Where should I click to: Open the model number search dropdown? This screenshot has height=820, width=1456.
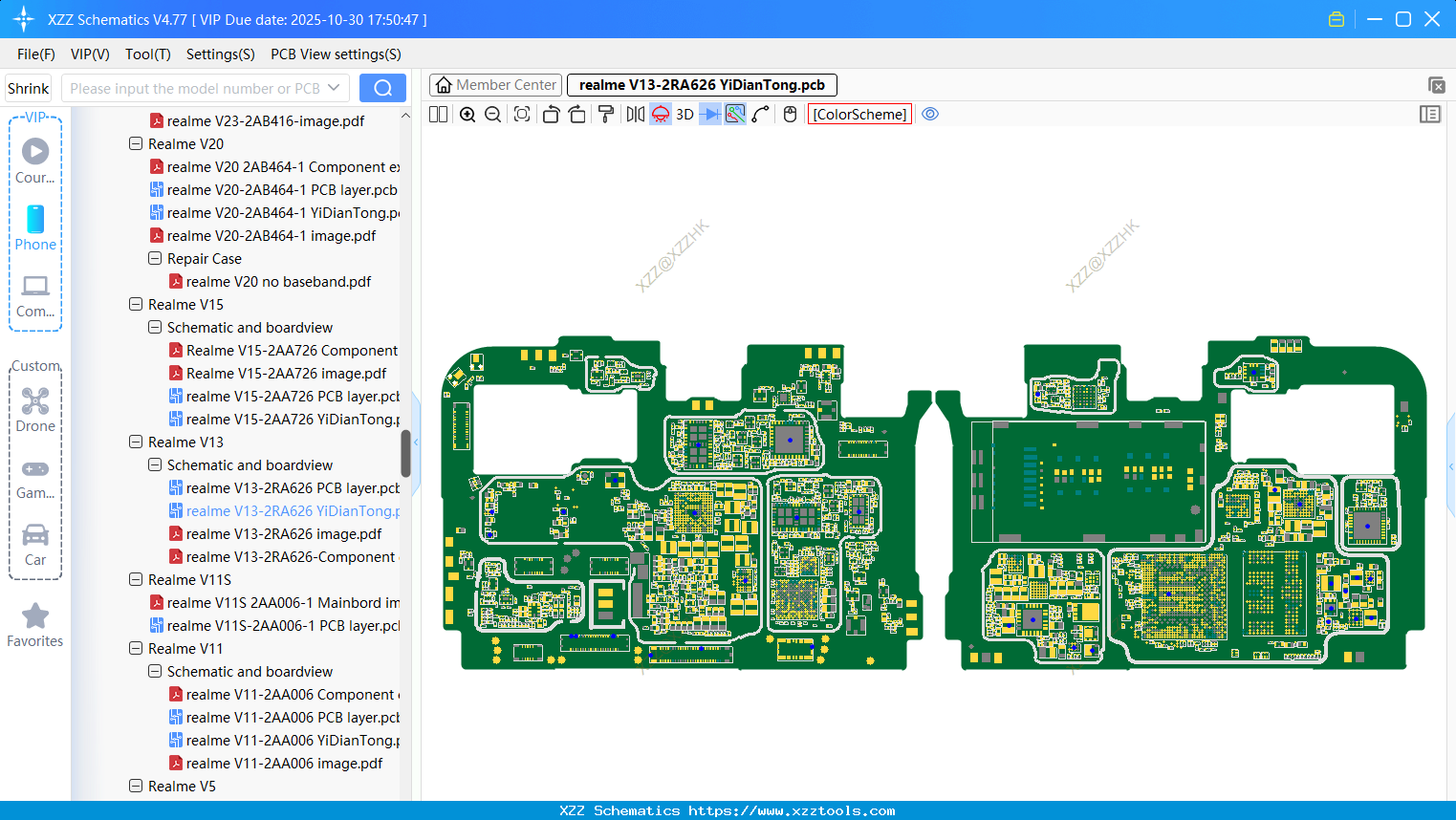point(334,88)
